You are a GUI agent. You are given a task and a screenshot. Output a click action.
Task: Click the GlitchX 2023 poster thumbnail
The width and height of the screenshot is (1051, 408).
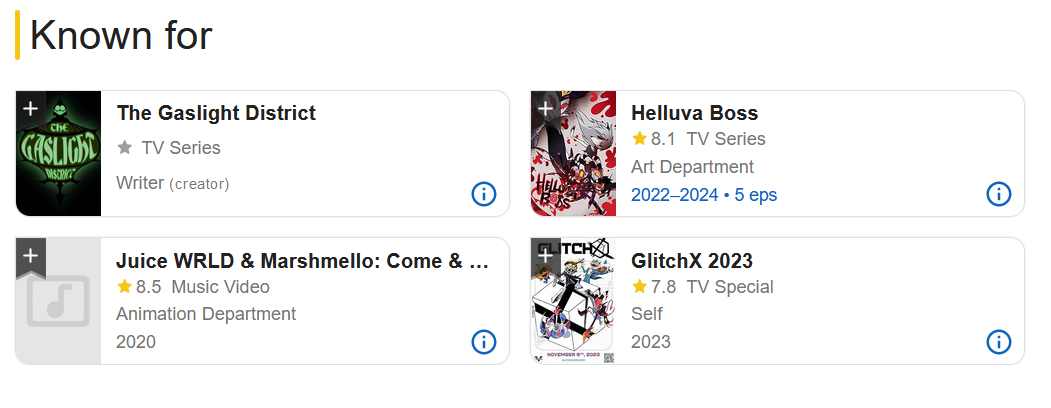[573, 301]
